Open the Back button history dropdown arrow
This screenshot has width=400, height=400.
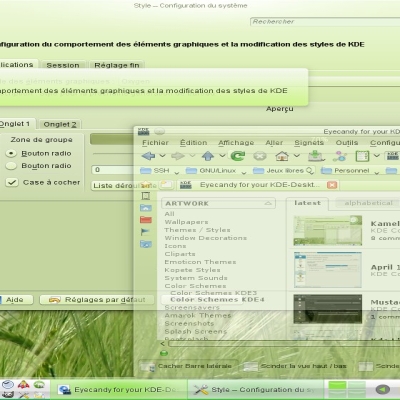coord(162,156)
